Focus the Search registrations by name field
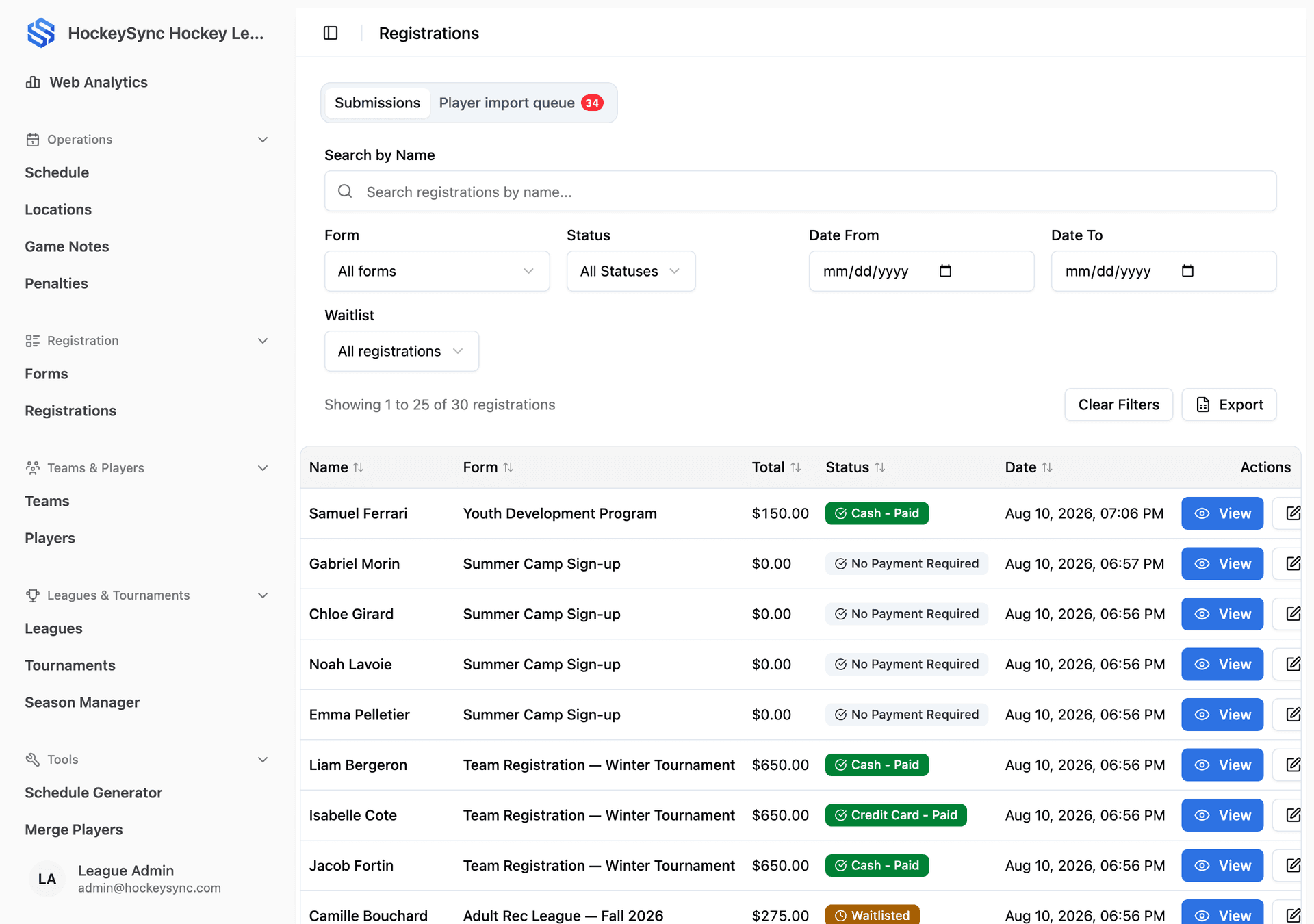1314x924 pixels. click(800, 192)
